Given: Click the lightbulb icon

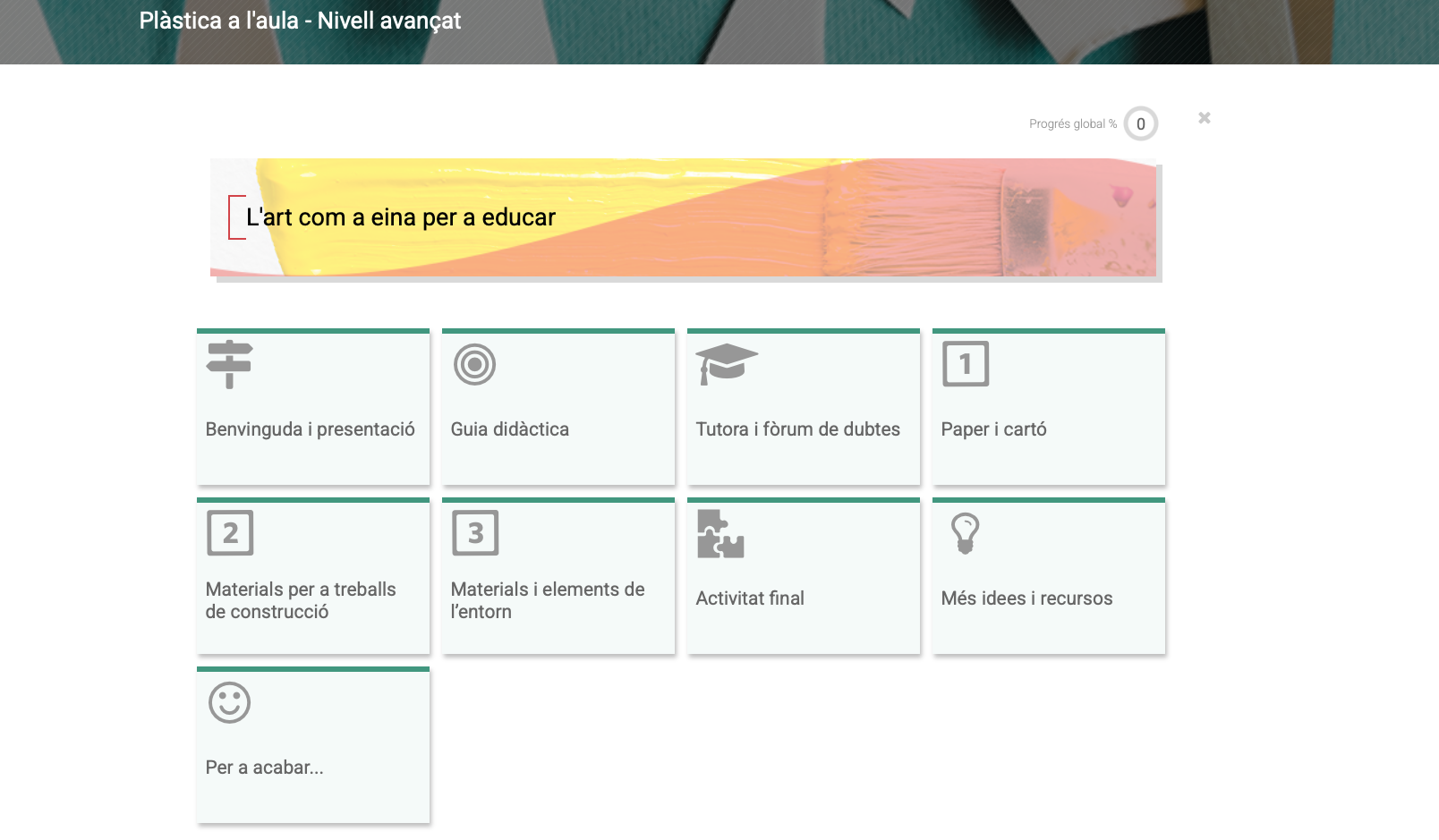Looking at the screenshot, I should point(965,533).
